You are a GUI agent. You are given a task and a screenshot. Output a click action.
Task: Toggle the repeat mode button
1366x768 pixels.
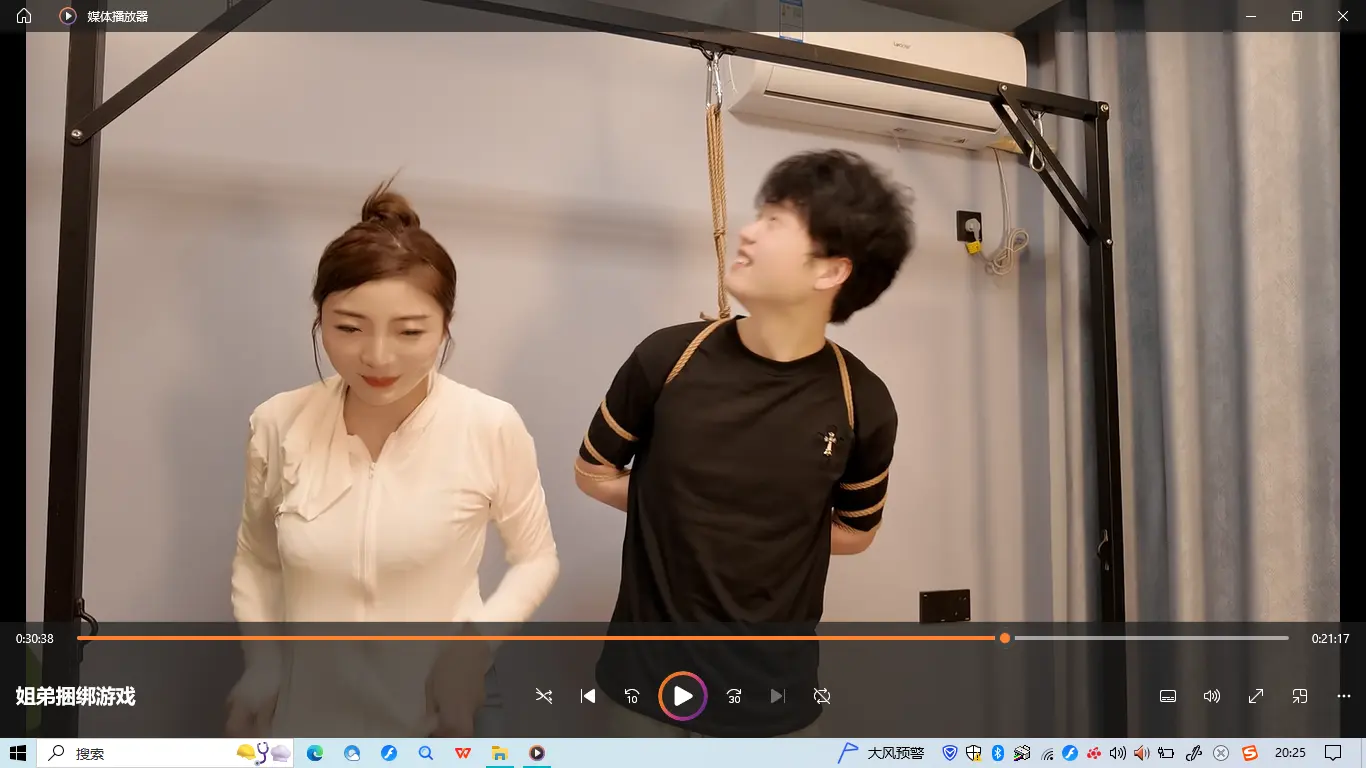[x=822, y=696]
